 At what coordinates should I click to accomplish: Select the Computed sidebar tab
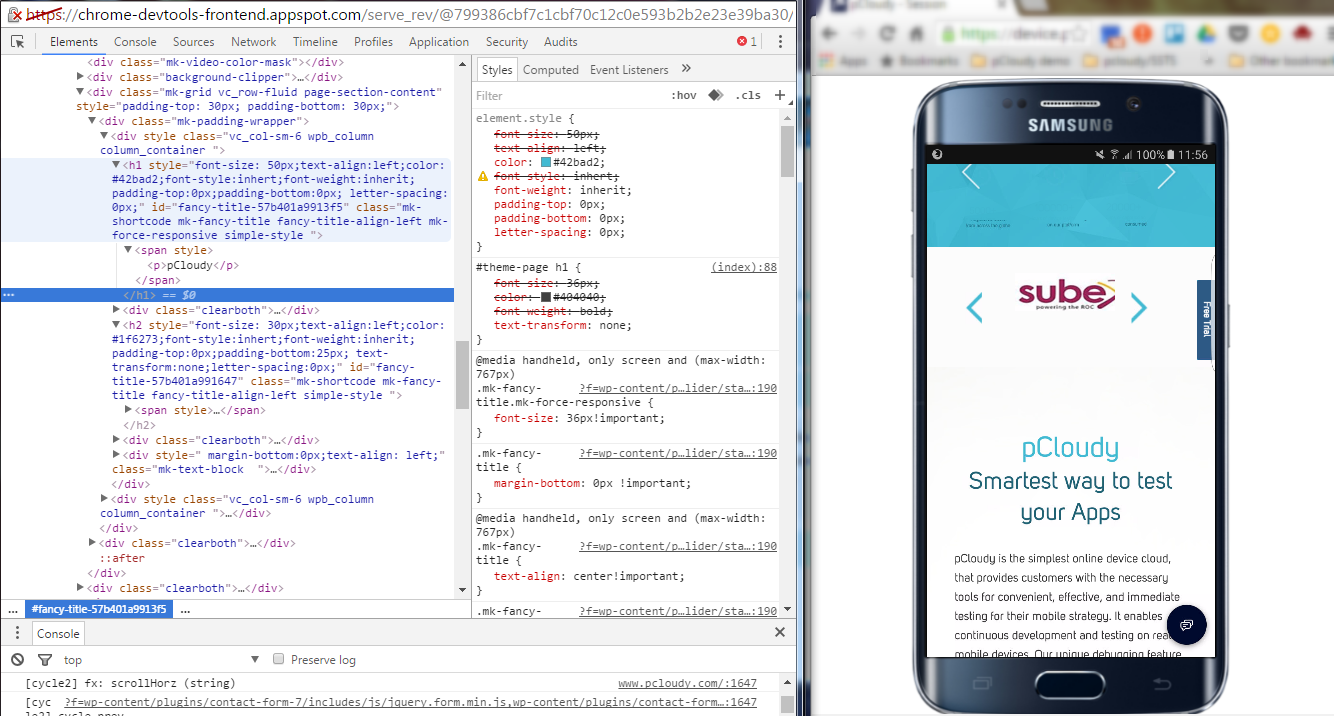pyautogui.click(x=551, y=69)
